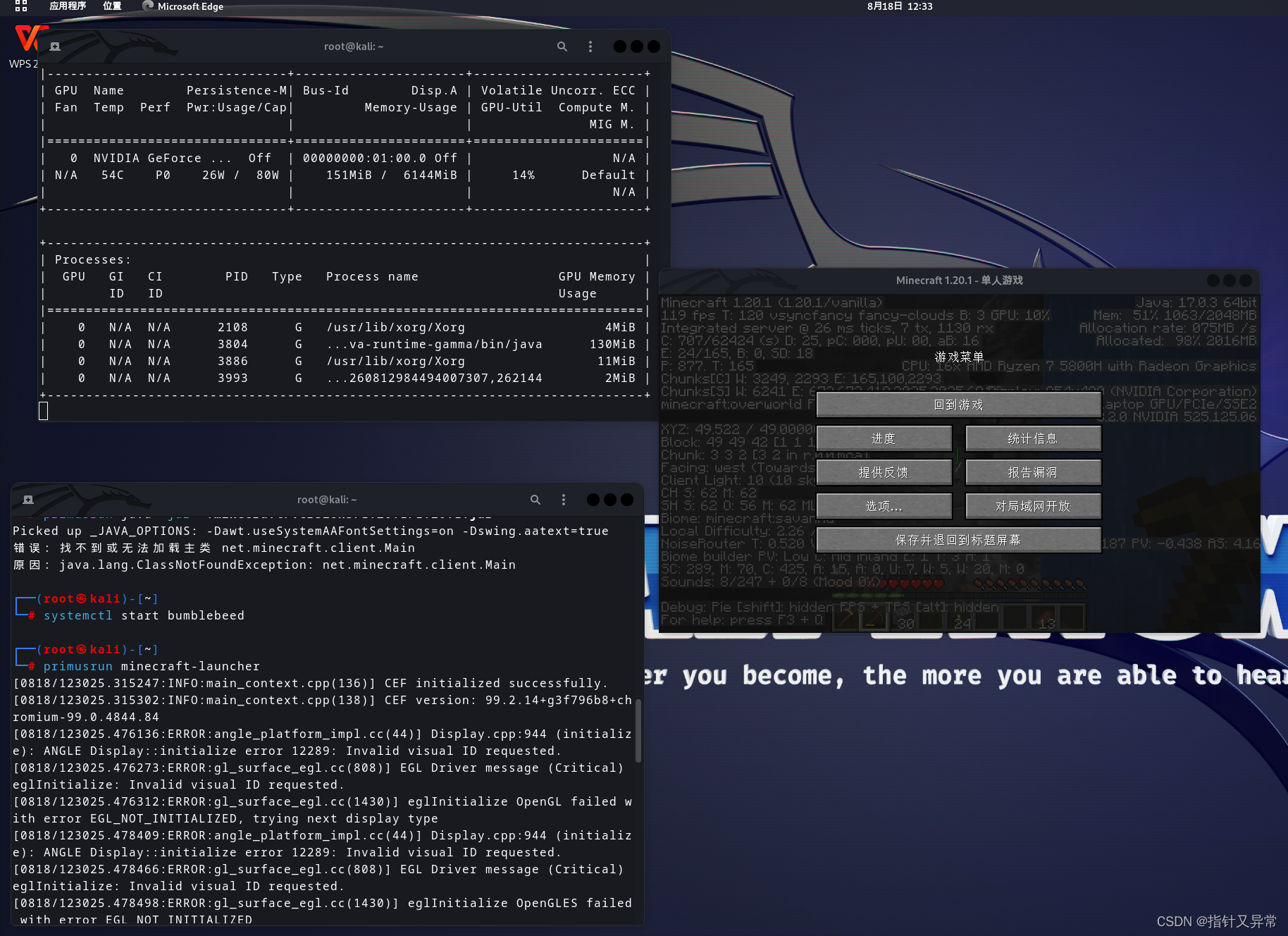Click the text cursor in upper terminal
Image resolution: width=1288 pixels, height=936 pixels.
pos(44,411)
